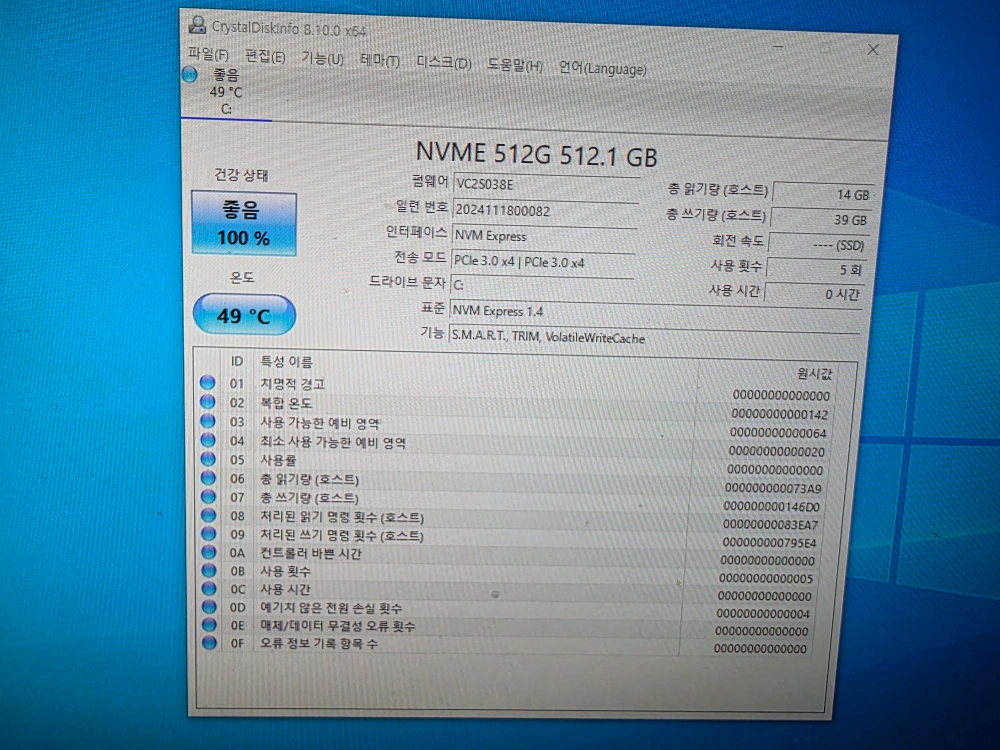This screenshot has height=750, width=1000.
Task: Click the raw value 000000000073A9
Action: point(774,489)
